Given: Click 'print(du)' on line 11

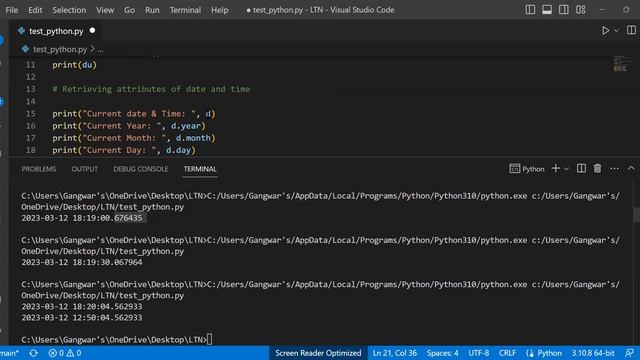Looking at the screenshot, I should (74, 65).
